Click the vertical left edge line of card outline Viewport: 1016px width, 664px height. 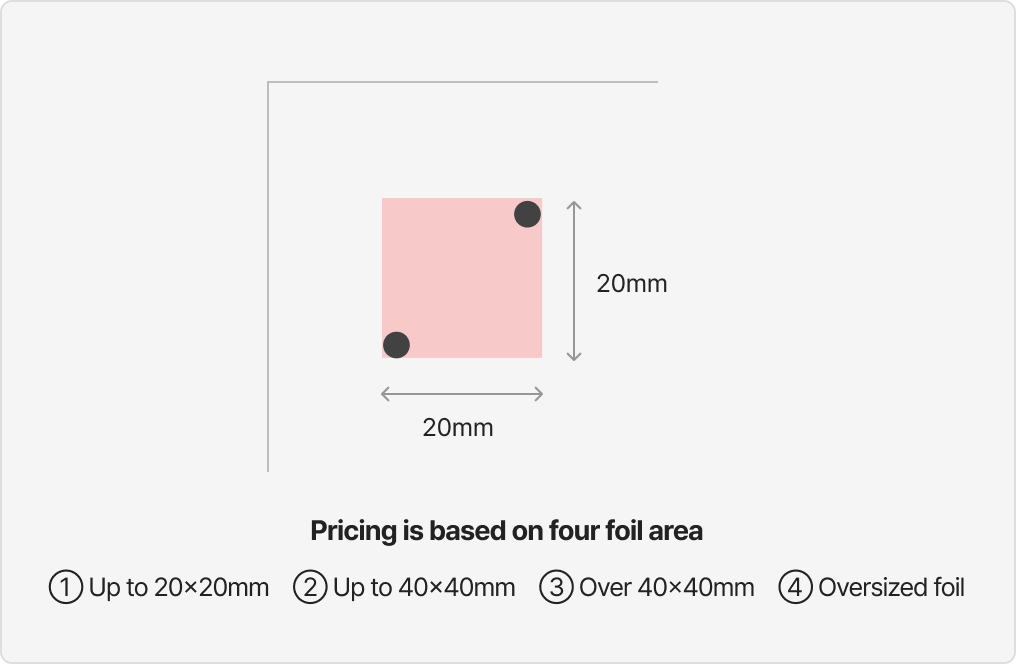(x=268, y=277)
